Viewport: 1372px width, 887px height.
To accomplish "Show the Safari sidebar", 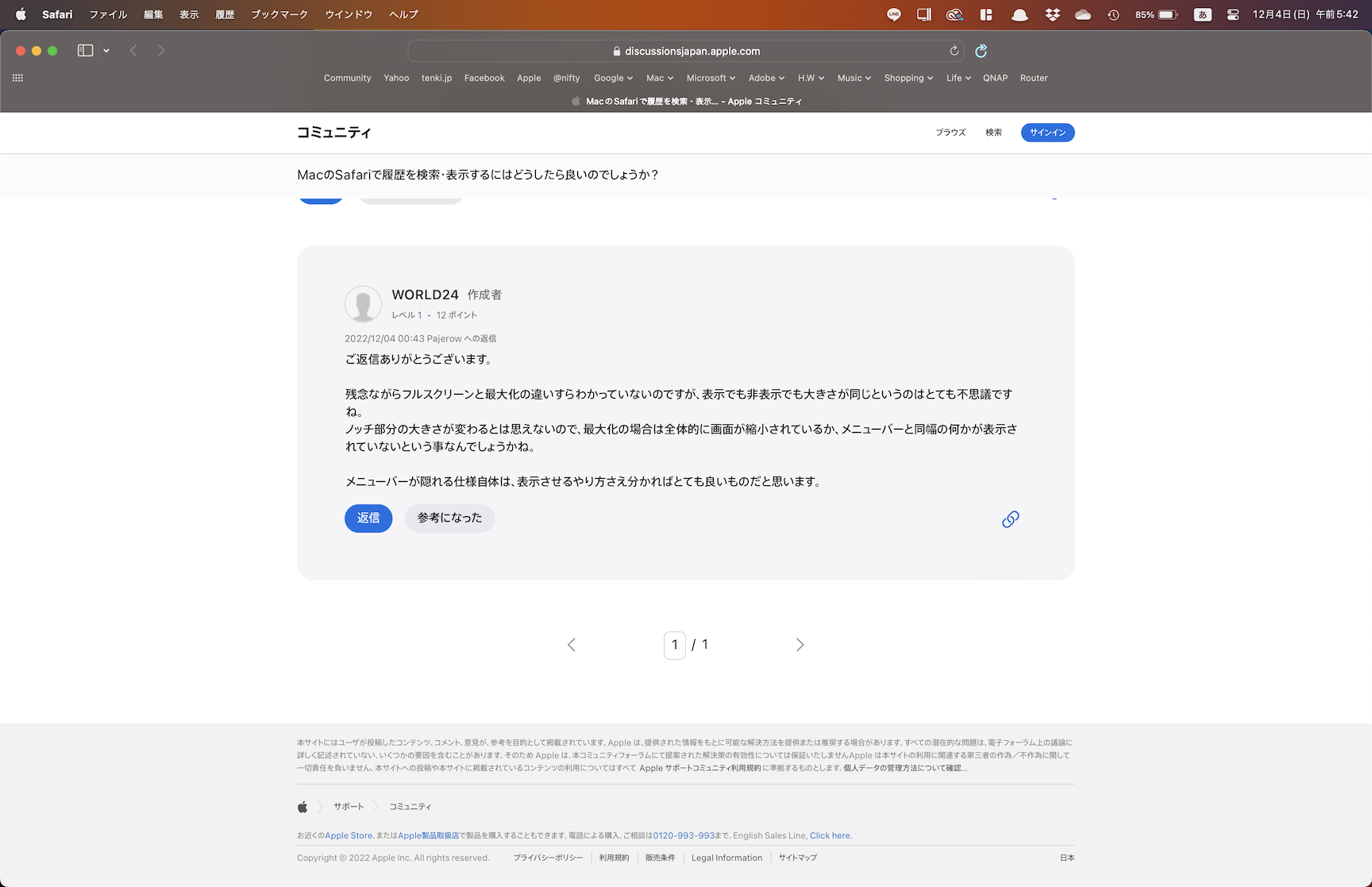I will coord(86,51).
